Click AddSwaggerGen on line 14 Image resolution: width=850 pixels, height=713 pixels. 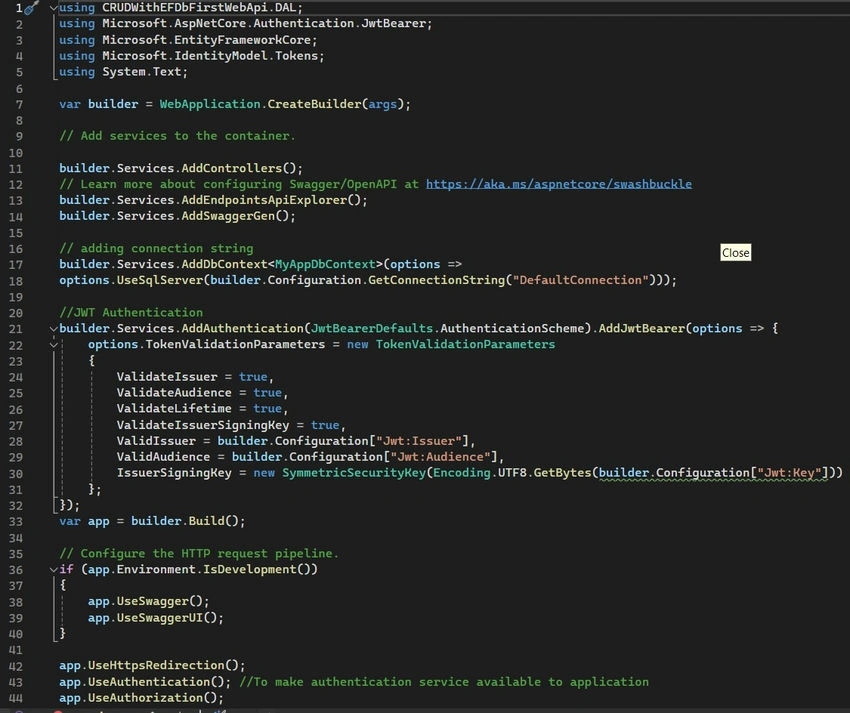click(x=228, y=216)
